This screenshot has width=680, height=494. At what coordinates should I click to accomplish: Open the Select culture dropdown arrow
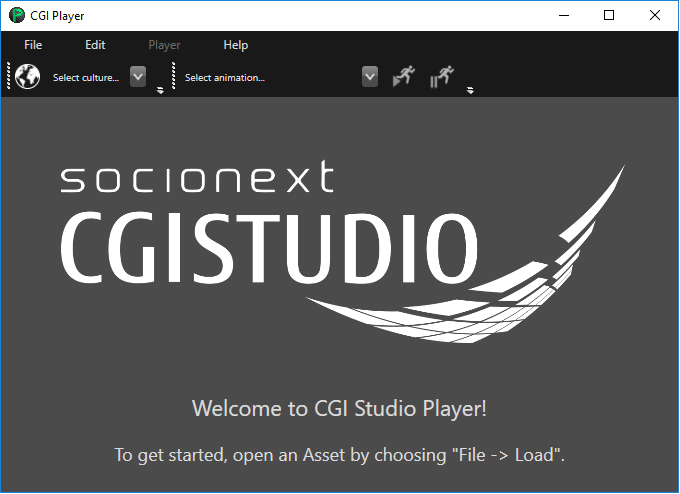(138, 77)
